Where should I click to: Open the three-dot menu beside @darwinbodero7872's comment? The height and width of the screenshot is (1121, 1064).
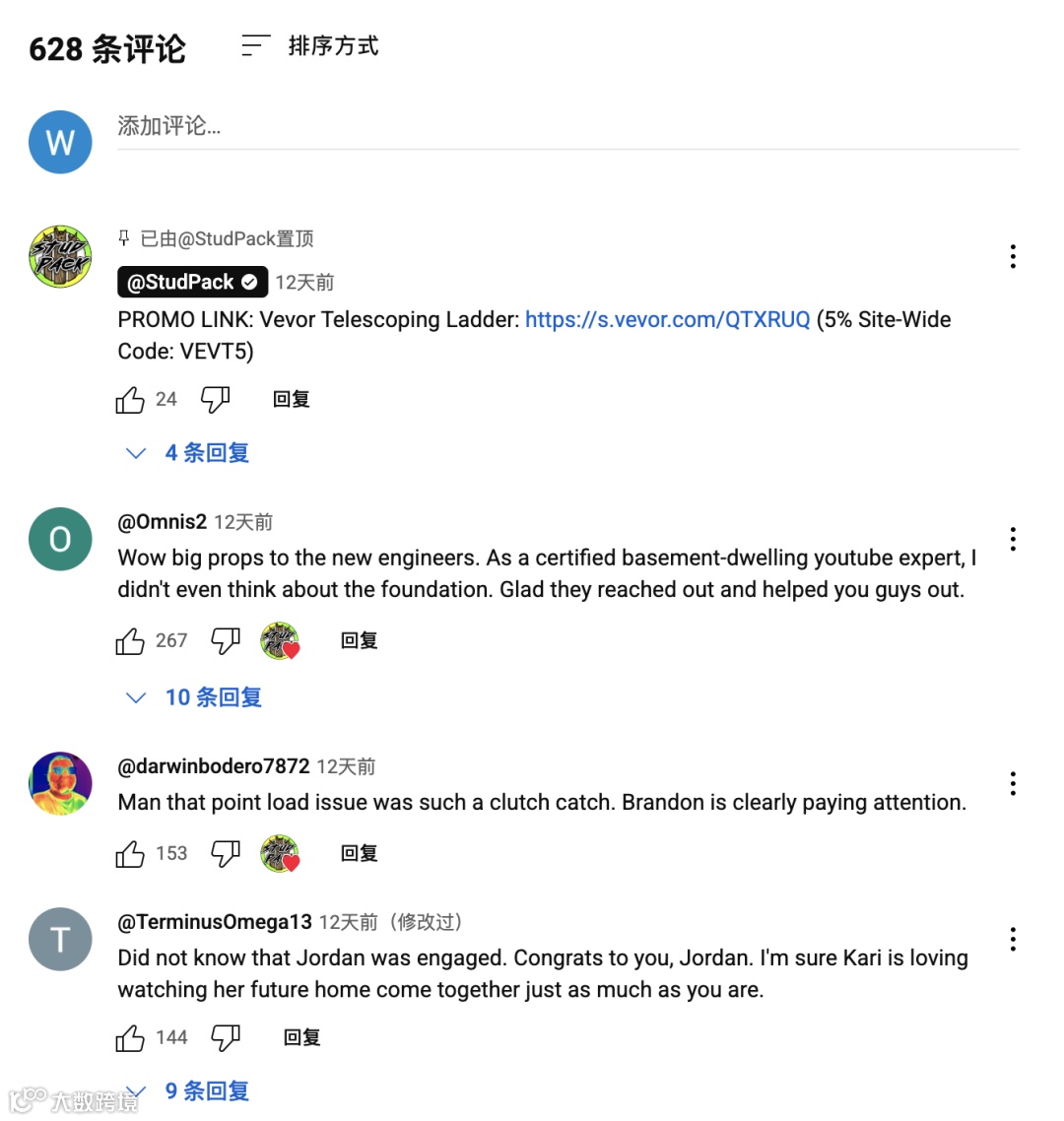(x=1013, y=784)
